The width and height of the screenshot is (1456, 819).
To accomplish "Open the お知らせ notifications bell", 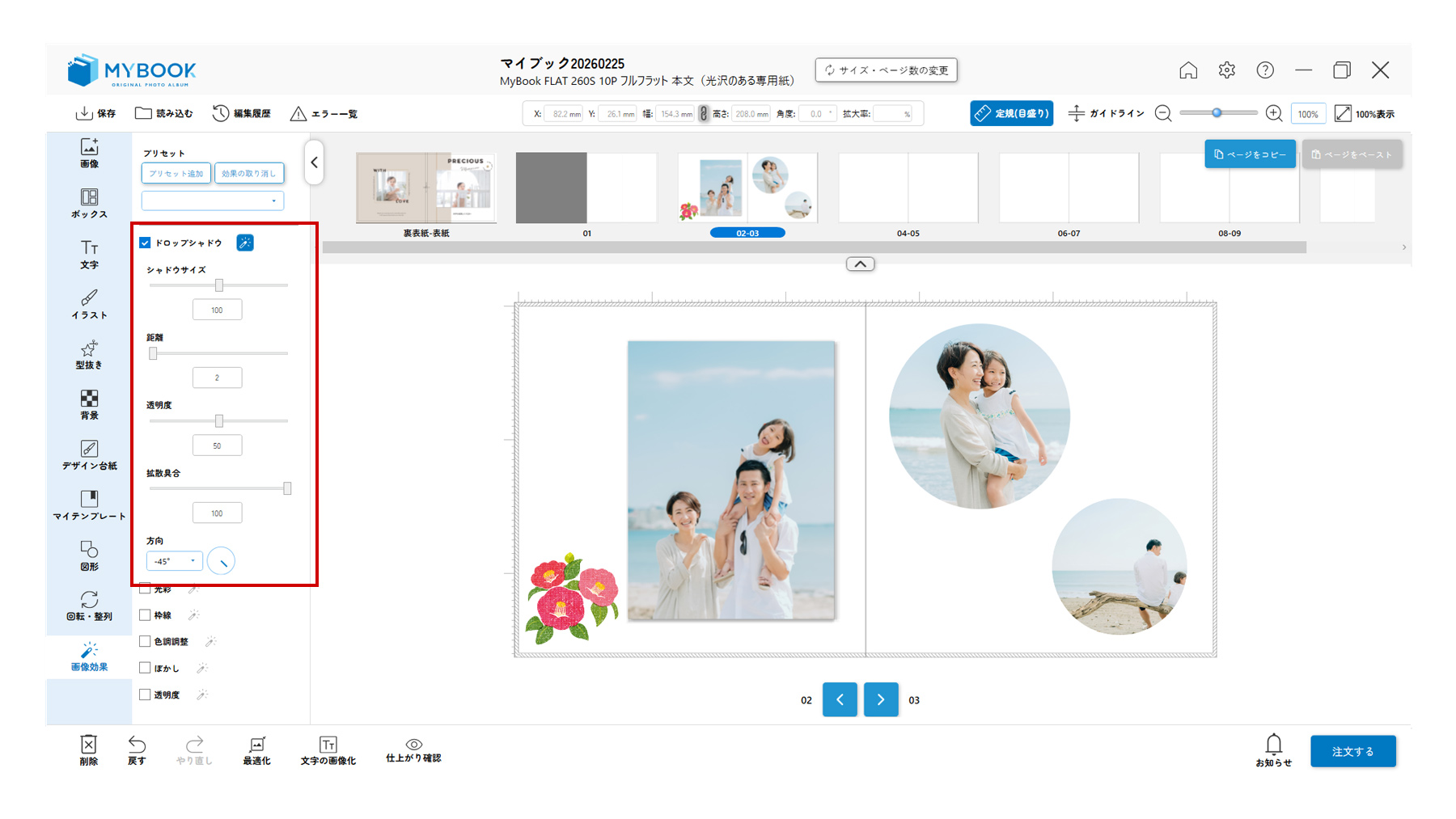I will click(1274, 750).
